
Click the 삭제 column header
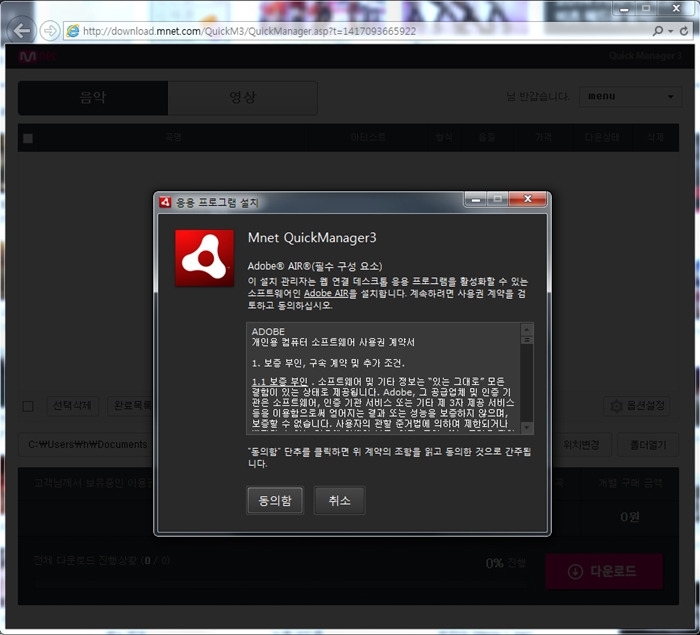(x=655, y=138)
